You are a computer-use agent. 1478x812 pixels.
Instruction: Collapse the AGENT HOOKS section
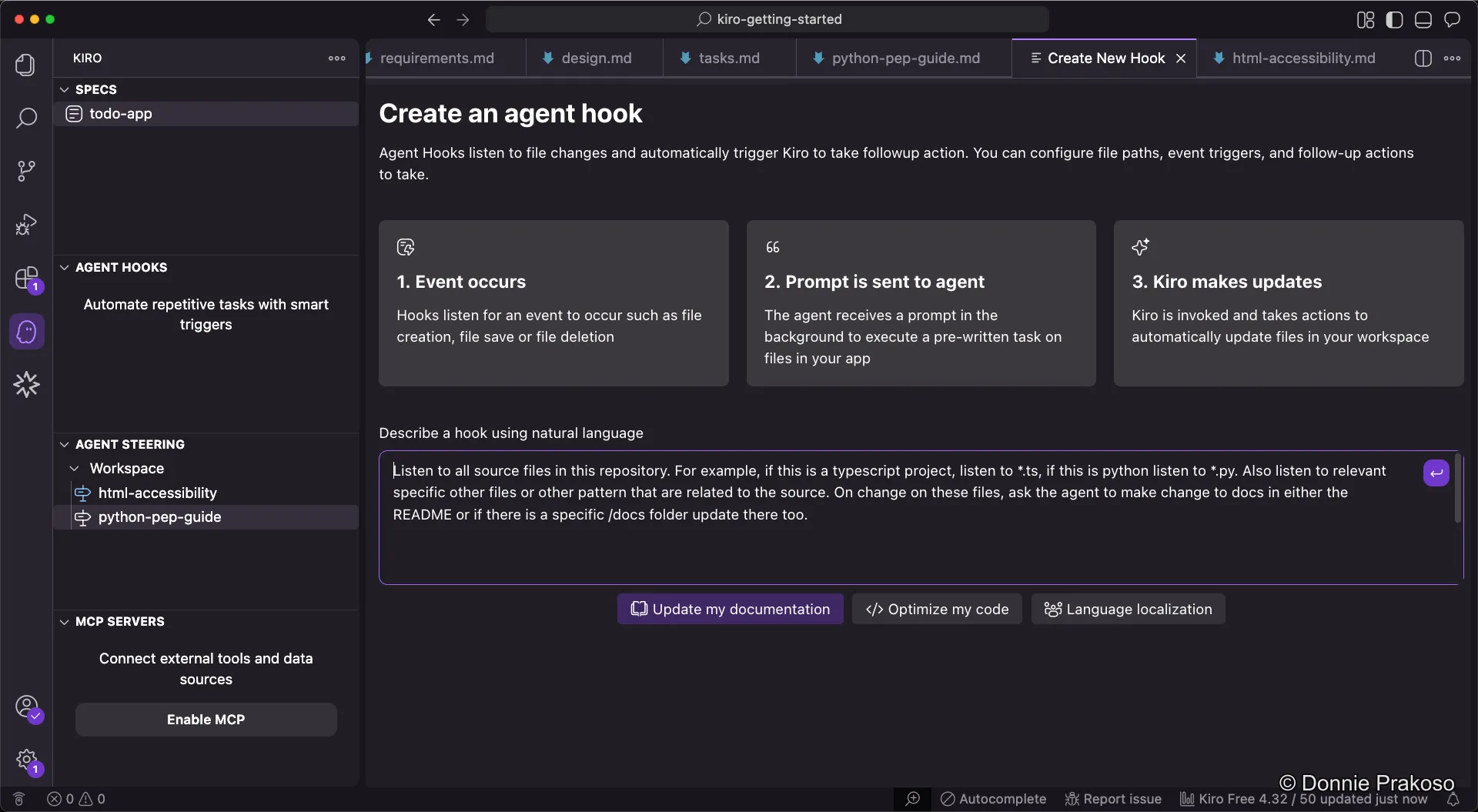pyautogui.click(x=64, y=267)
